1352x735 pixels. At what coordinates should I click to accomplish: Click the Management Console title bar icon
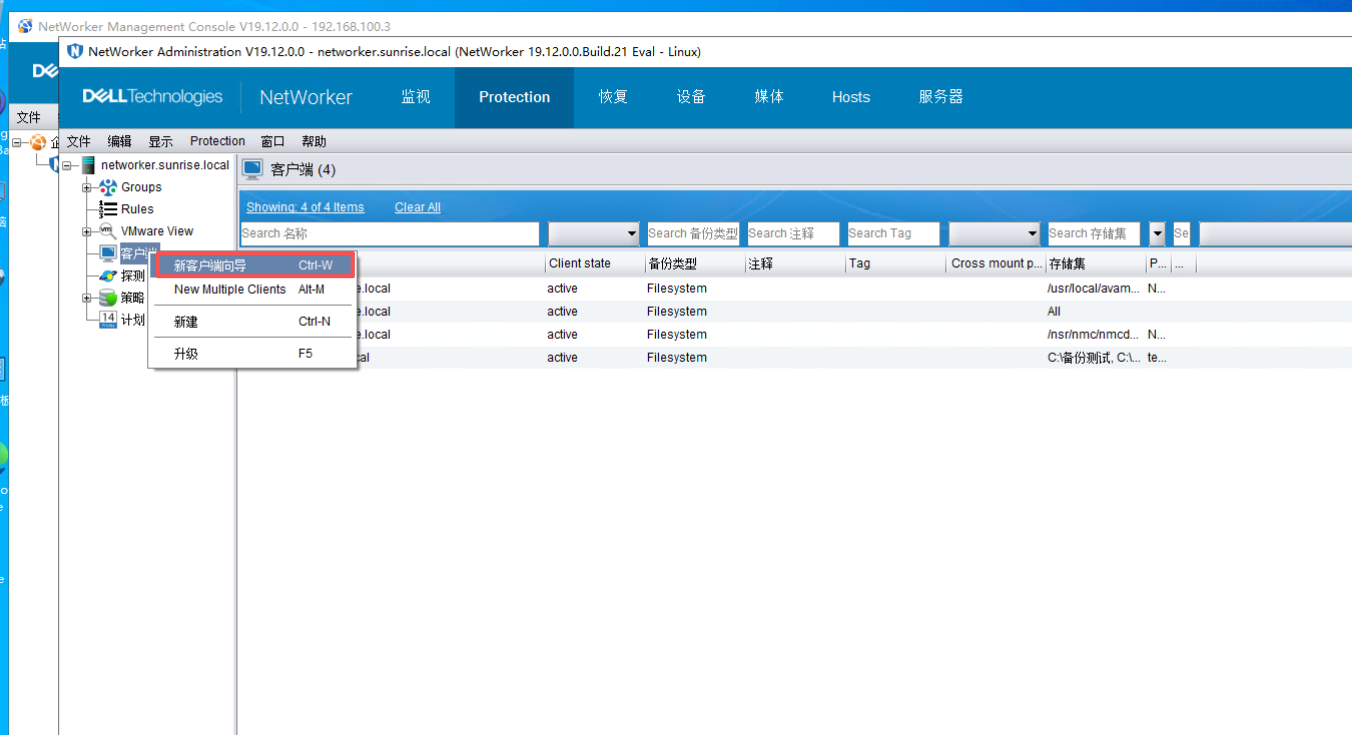[25, 26]
